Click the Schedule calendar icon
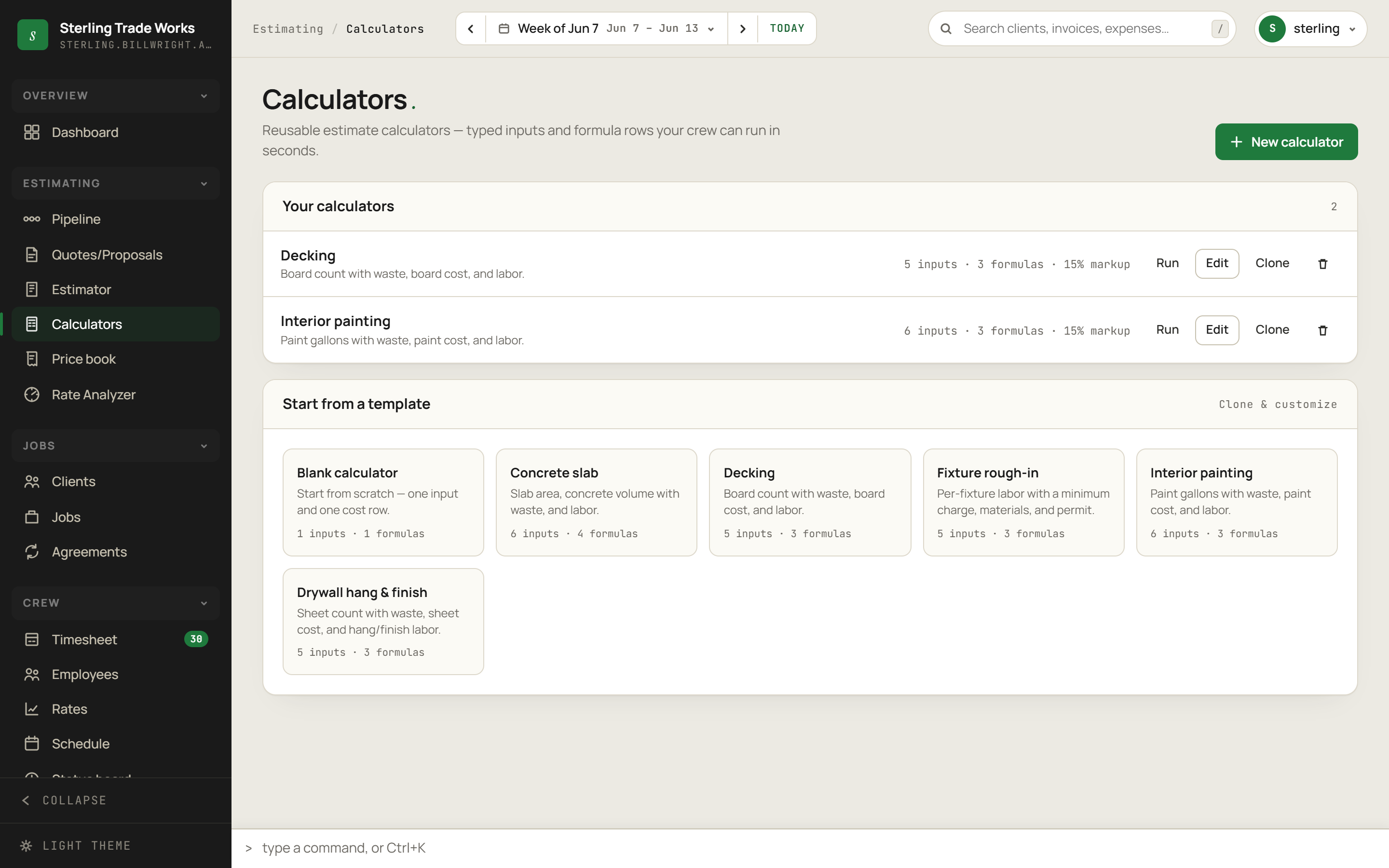Screen dimensions: 1389x868 tap(31, 744)
